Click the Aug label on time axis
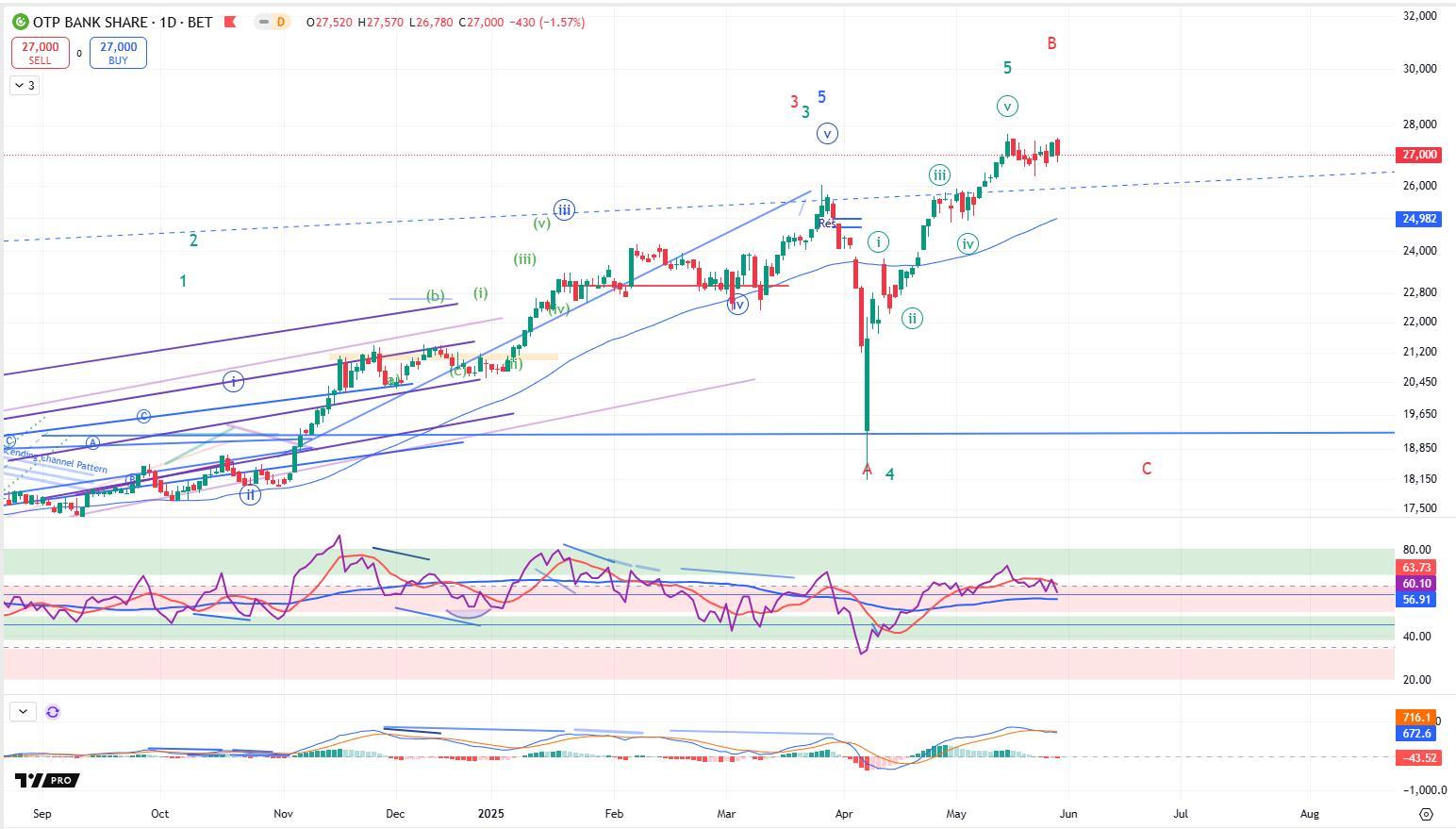Image resolution: width=1456 pixels, height=829 pixels. click(1310, 813)
